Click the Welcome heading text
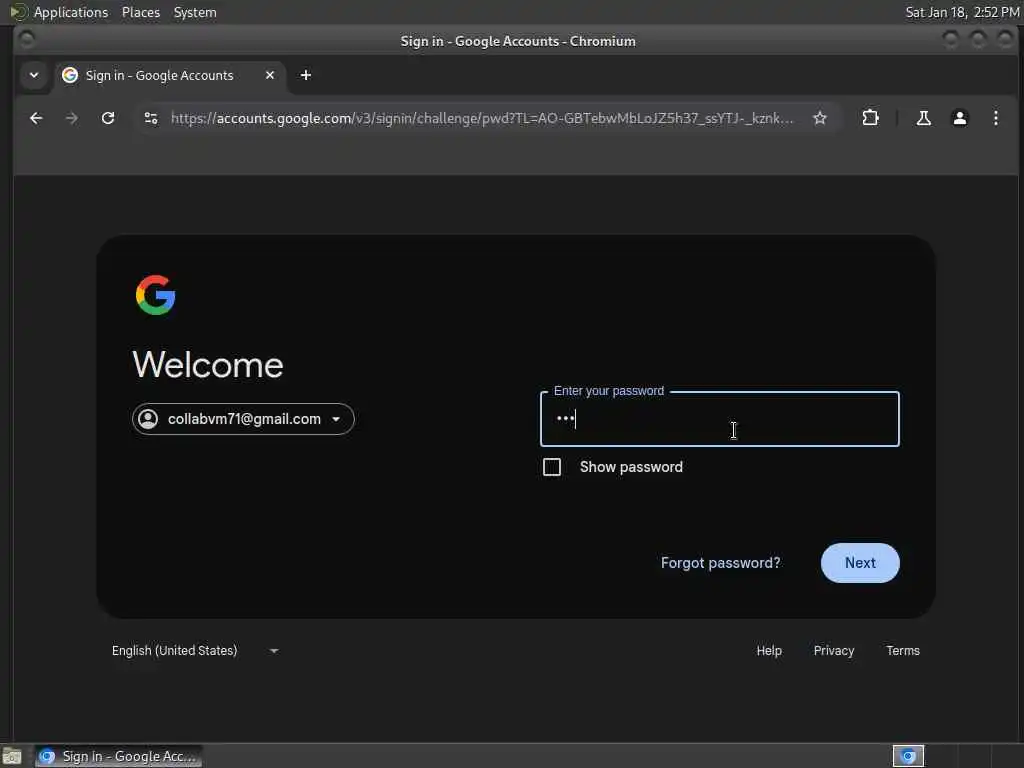The width and height of the screenshot is (1024, 768). (x=208, y=364)
